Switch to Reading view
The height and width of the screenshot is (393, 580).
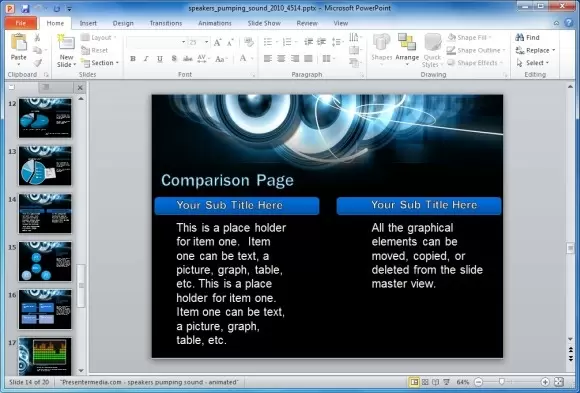pyautogui.click(x=436, y=382)
